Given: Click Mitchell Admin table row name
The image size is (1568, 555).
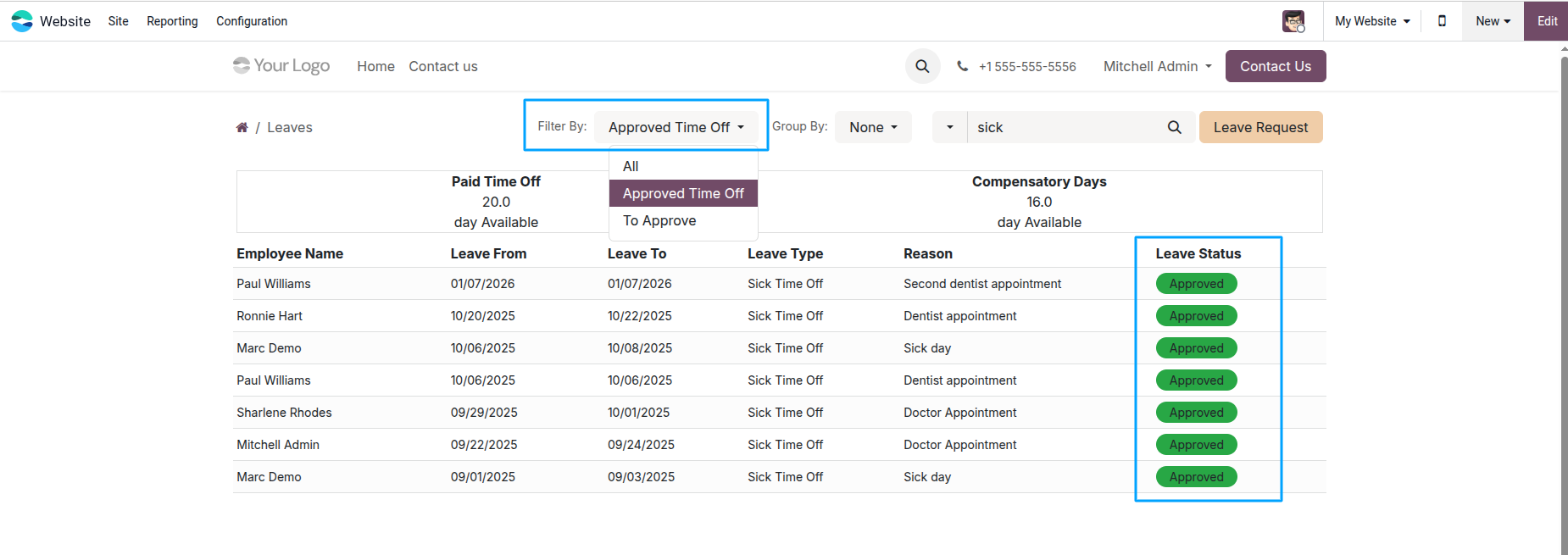Looking at the screenshot, I should 278,445.
